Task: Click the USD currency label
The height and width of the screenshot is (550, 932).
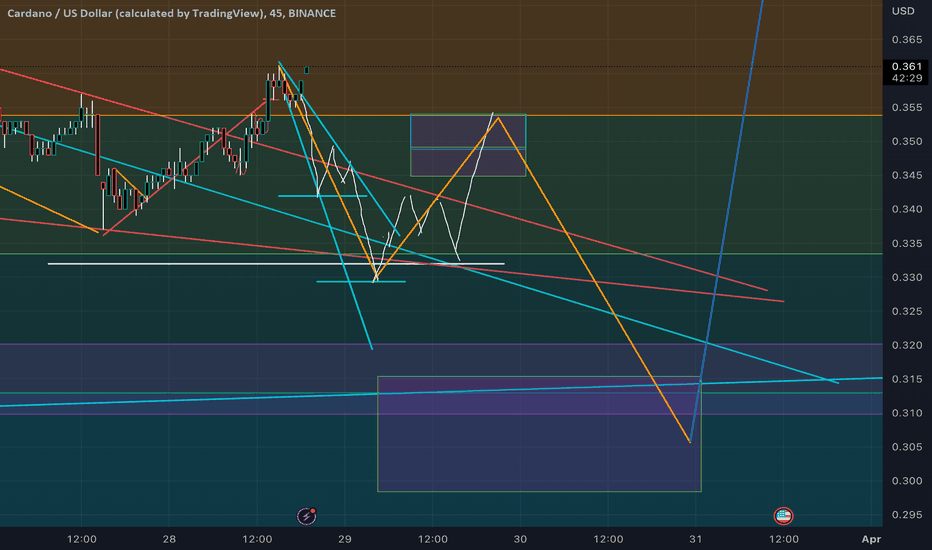Action: coord(903,11)
